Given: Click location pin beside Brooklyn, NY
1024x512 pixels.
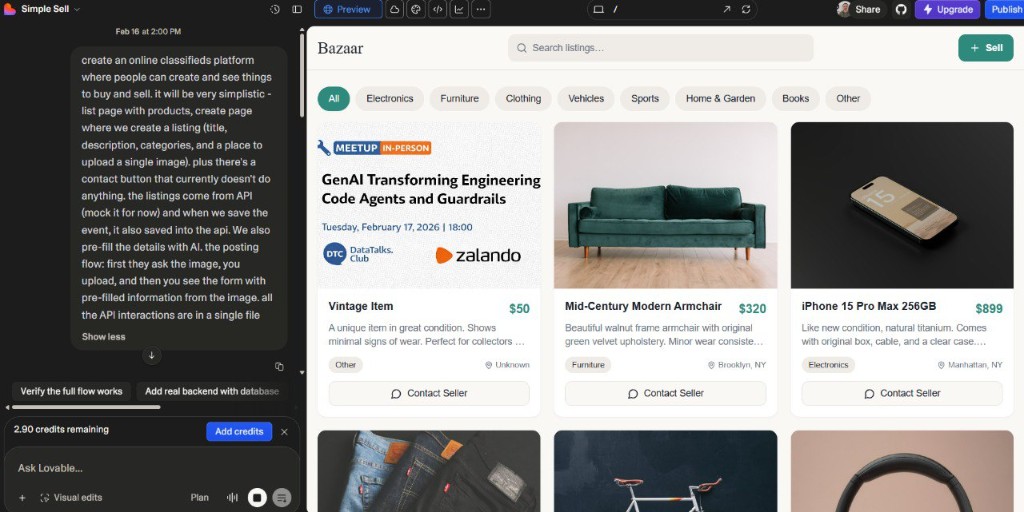Looking at the screenshot, I should click(711, 365).
